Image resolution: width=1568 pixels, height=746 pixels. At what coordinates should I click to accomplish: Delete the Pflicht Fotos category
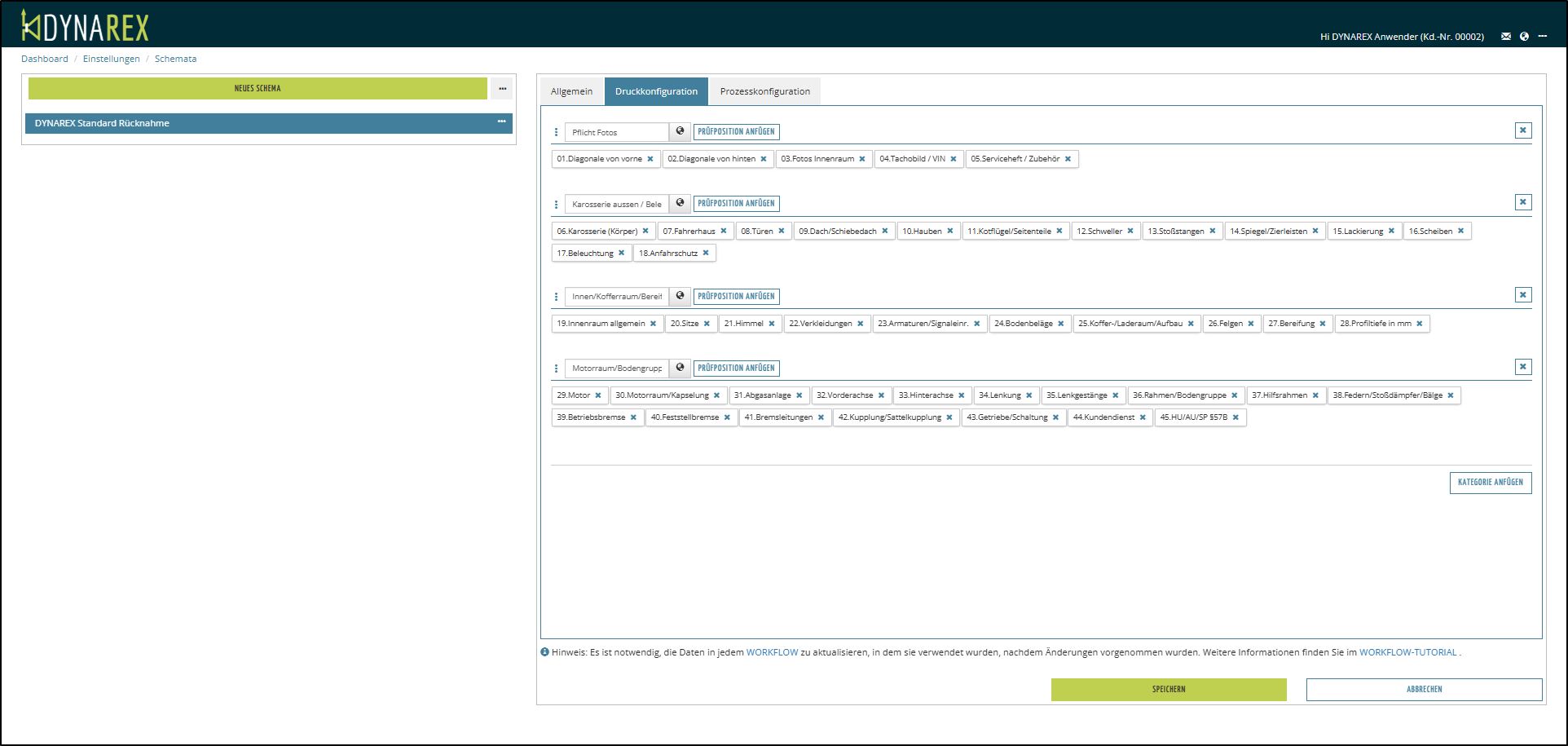click(1522, 130)
